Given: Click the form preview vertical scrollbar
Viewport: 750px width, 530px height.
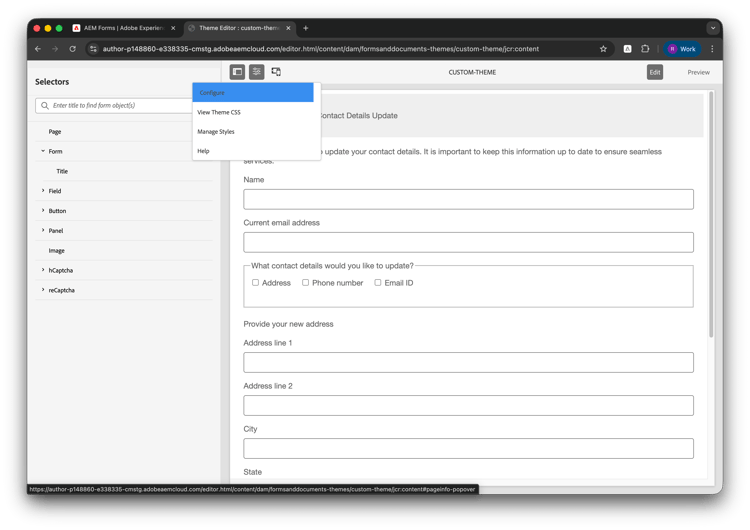Looking at the screenshot, I should [711, 214].
